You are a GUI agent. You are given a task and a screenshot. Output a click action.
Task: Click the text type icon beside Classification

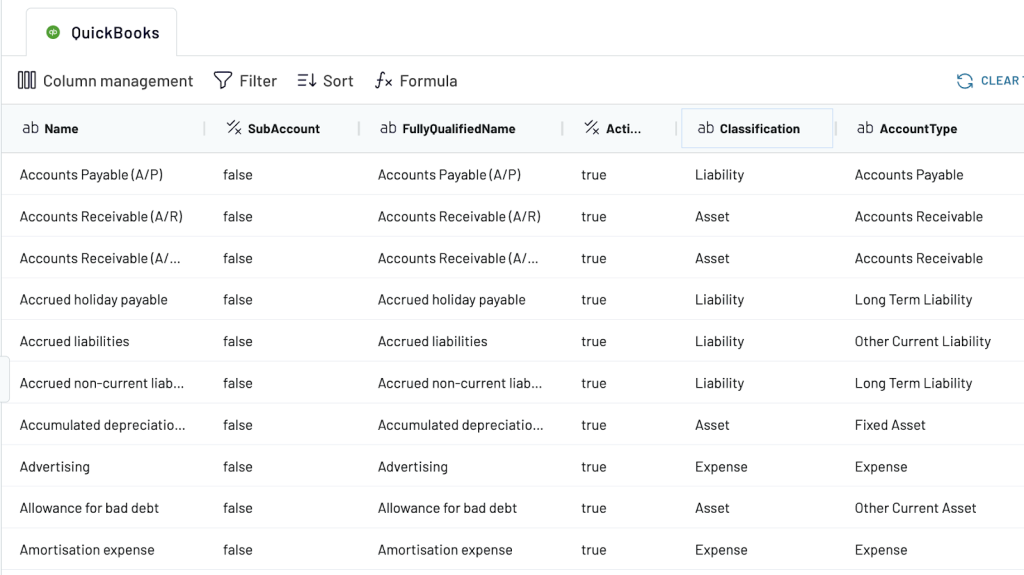pos(705,128)
